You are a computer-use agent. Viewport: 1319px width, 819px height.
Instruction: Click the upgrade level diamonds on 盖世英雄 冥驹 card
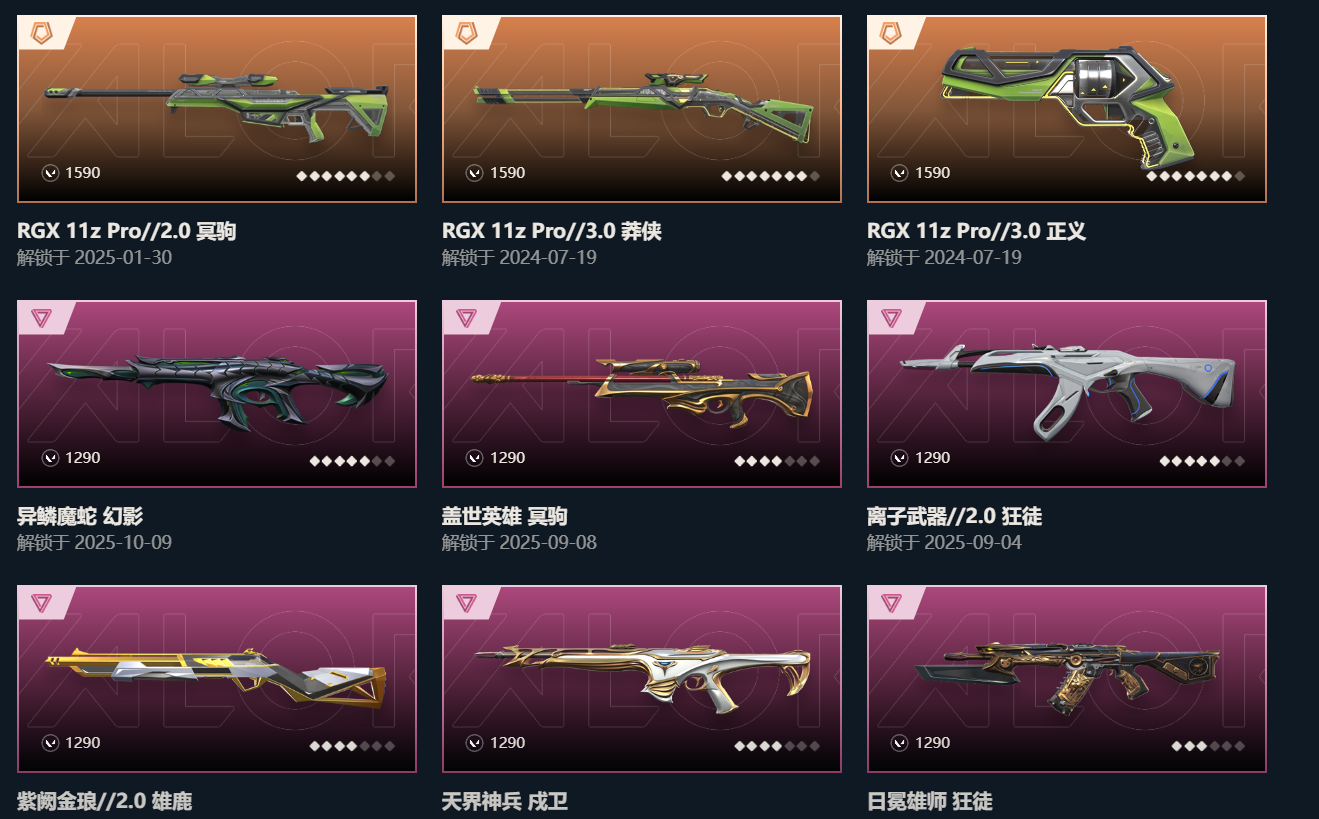pos(777,461)
